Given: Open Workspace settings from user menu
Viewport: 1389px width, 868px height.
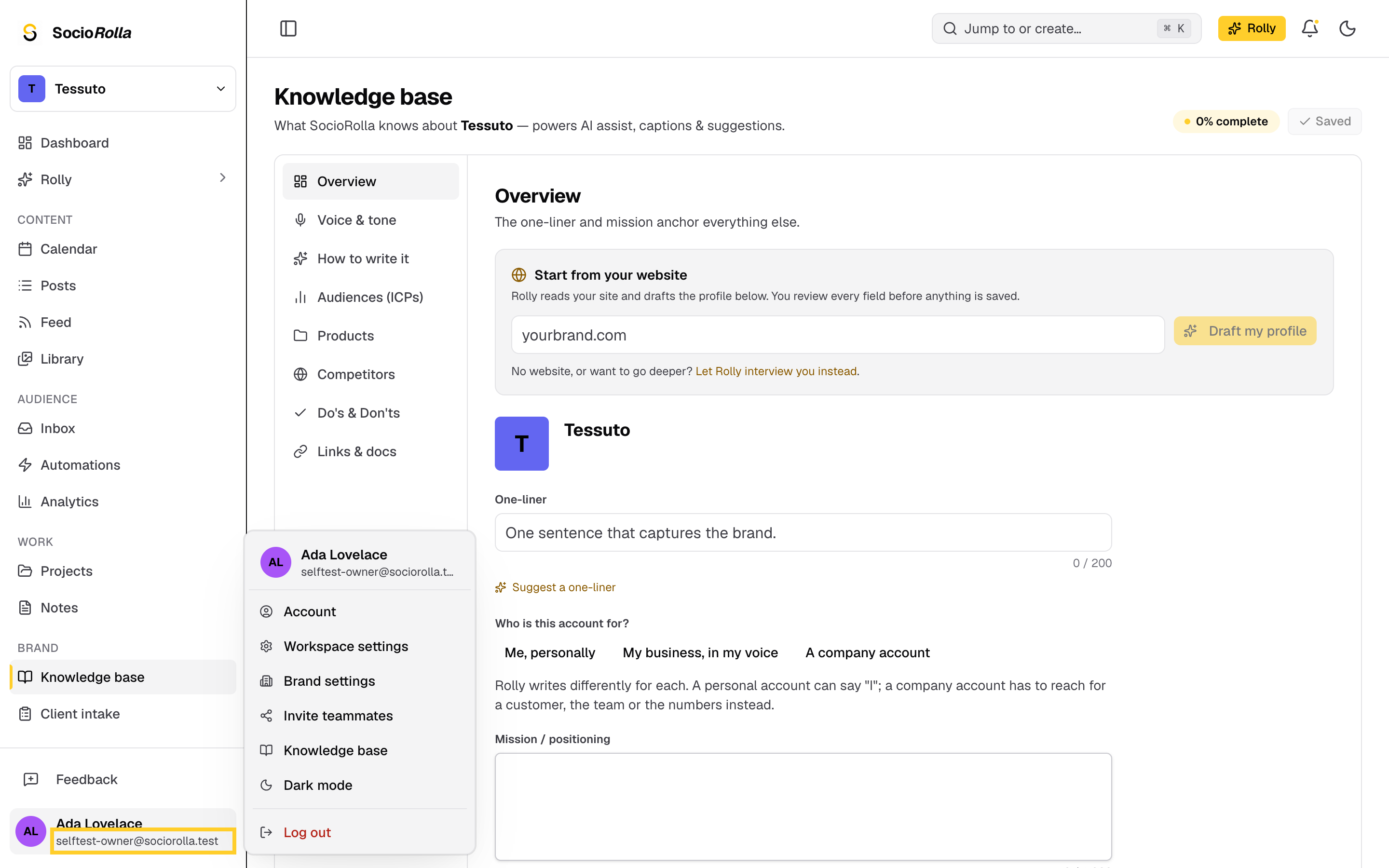Looking at the screenshot, I should tap(360, 646).
